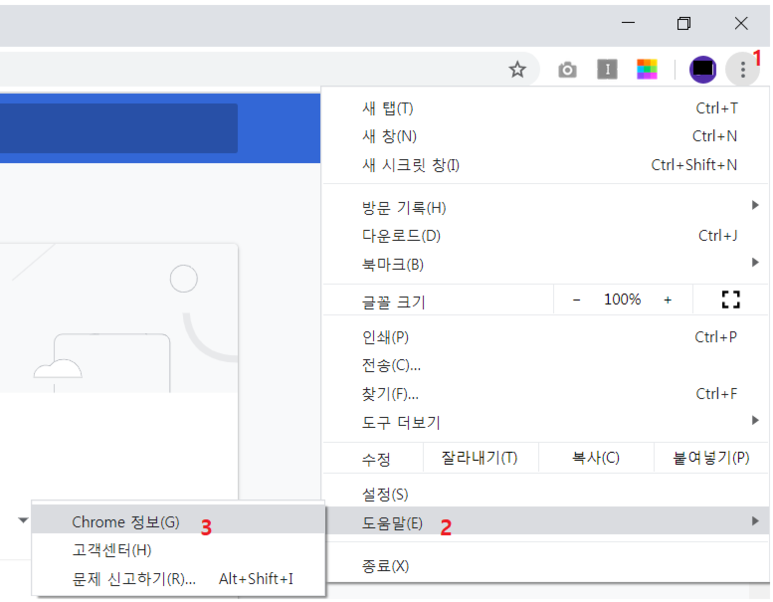Select 문제 신고하기(R)... report issue
The width and height of the screenshot is (773, 602).
point(178,578)
